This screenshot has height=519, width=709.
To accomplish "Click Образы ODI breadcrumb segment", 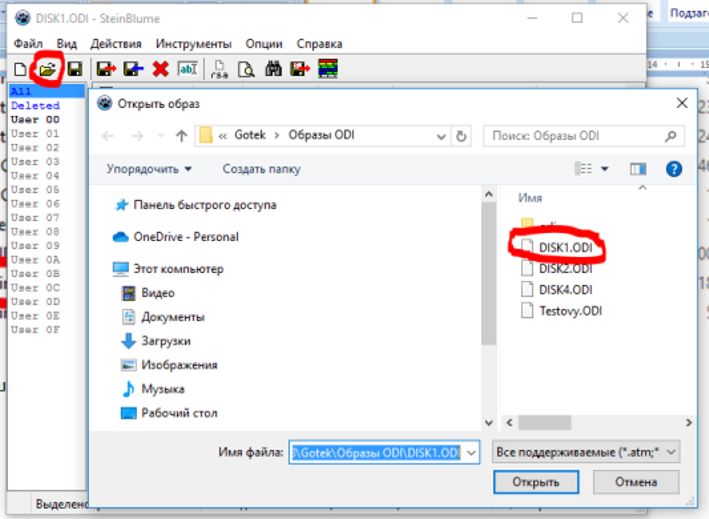I will pos(321,135).
